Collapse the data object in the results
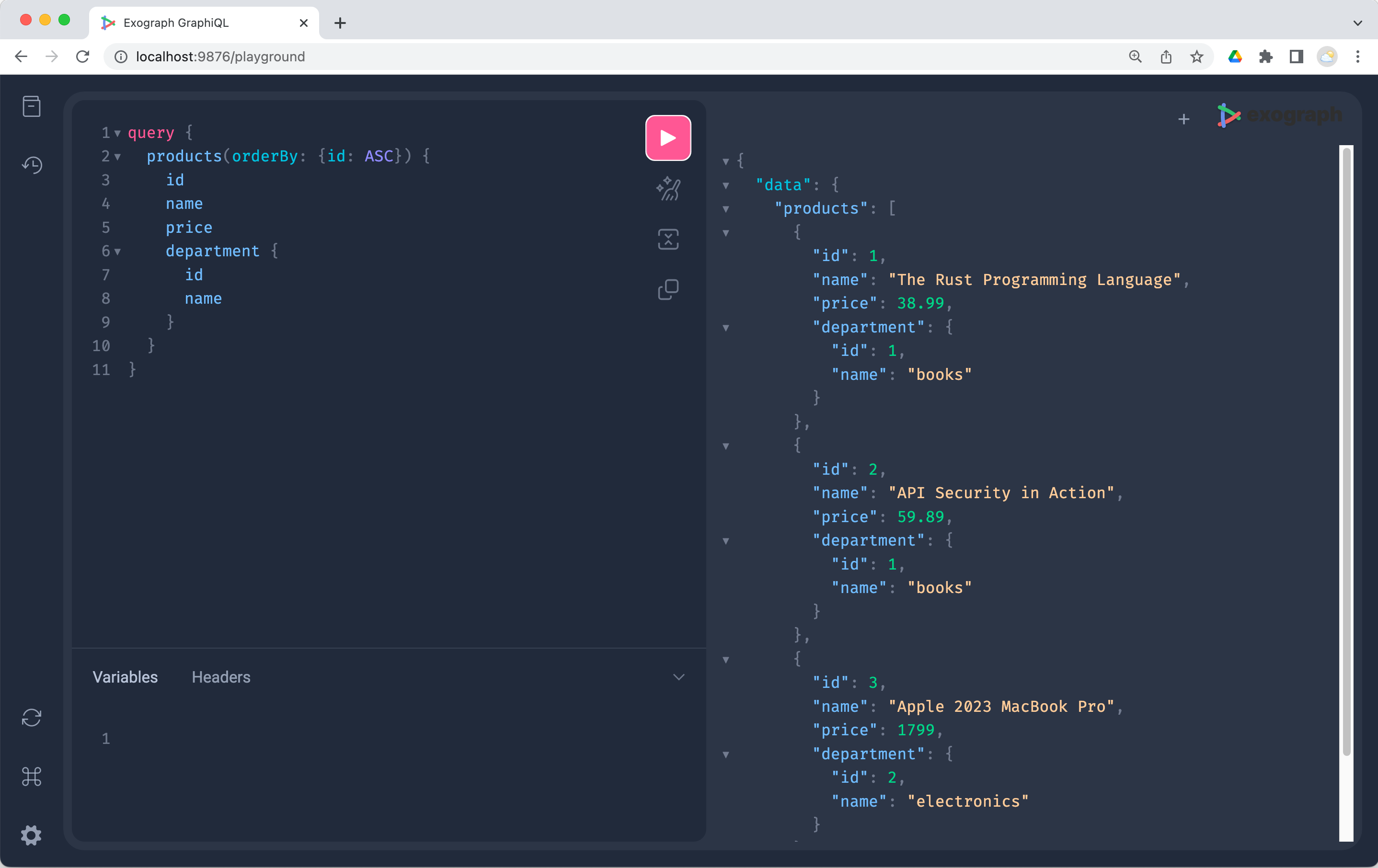The width and height of the screenshot is (1378, 868). pos(725,185)
